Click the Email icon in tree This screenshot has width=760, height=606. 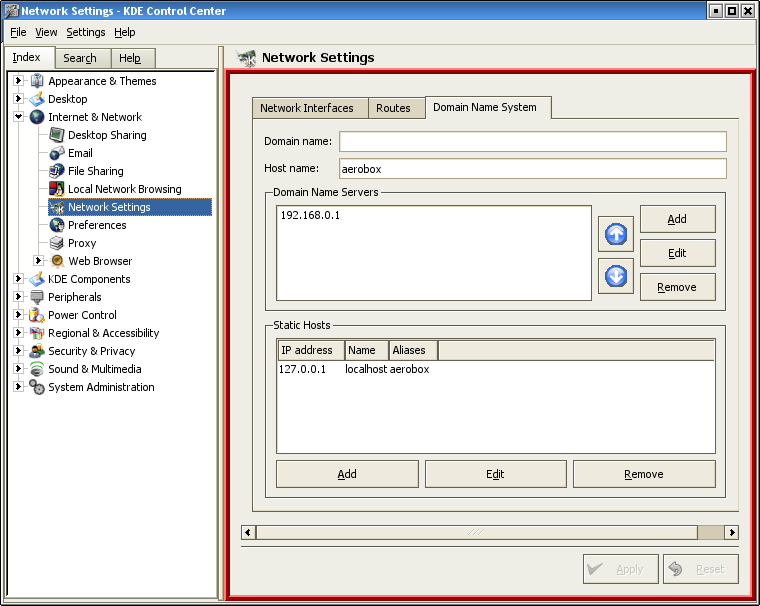57,153
